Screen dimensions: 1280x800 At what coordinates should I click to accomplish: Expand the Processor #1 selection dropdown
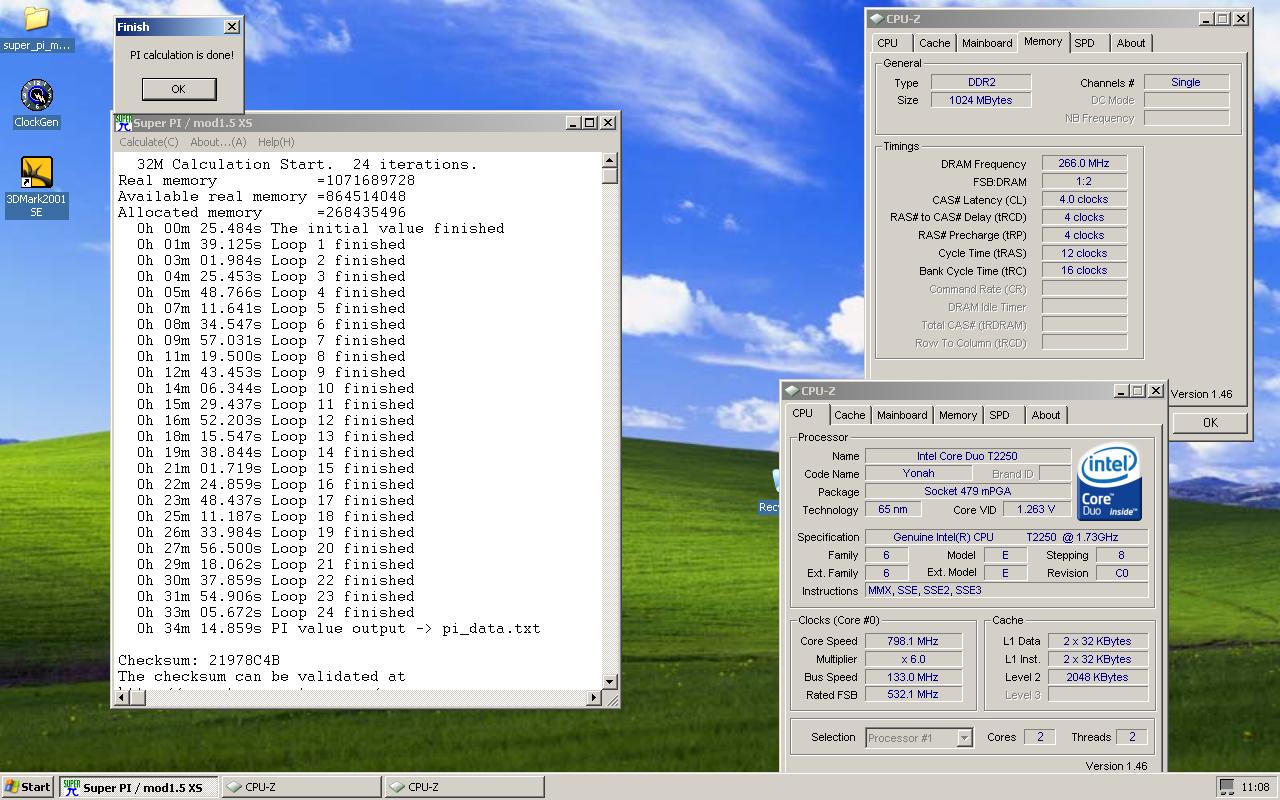(964, 738)
